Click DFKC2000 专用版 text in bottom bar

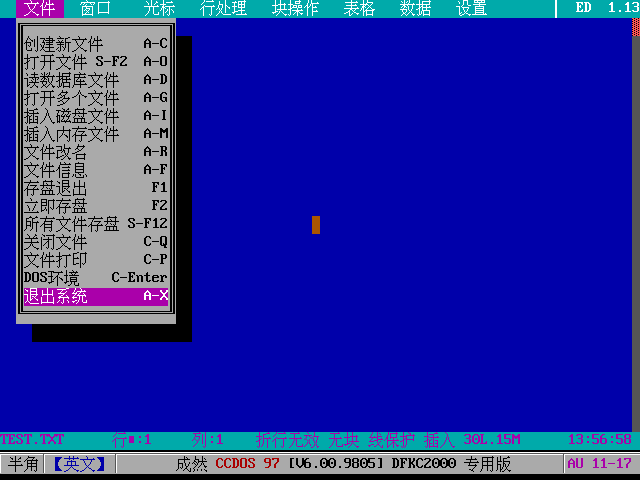pyautogui.click(x=451, y=464)
